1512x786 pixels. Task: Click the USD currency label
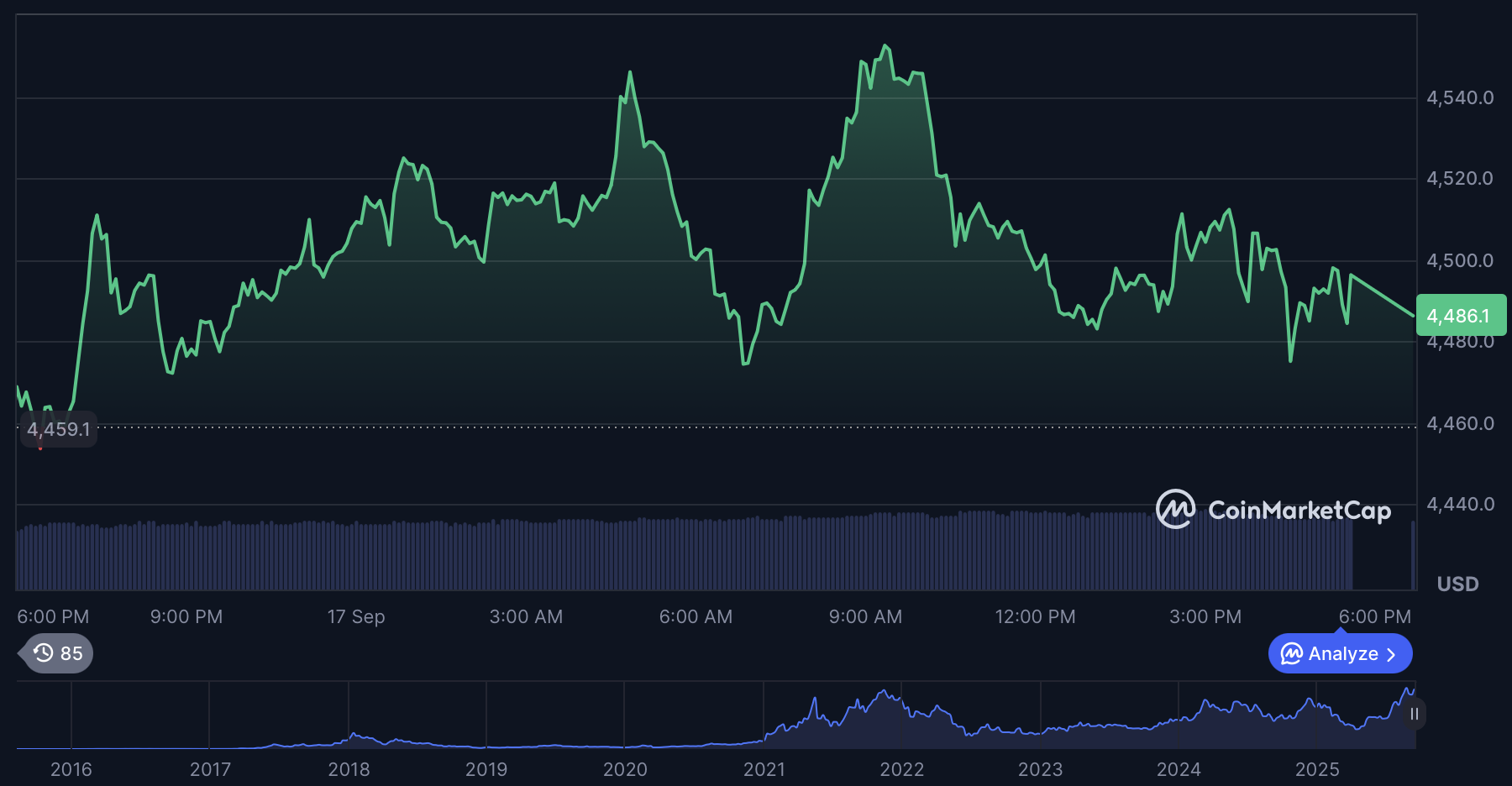[x=1457, y=584]
